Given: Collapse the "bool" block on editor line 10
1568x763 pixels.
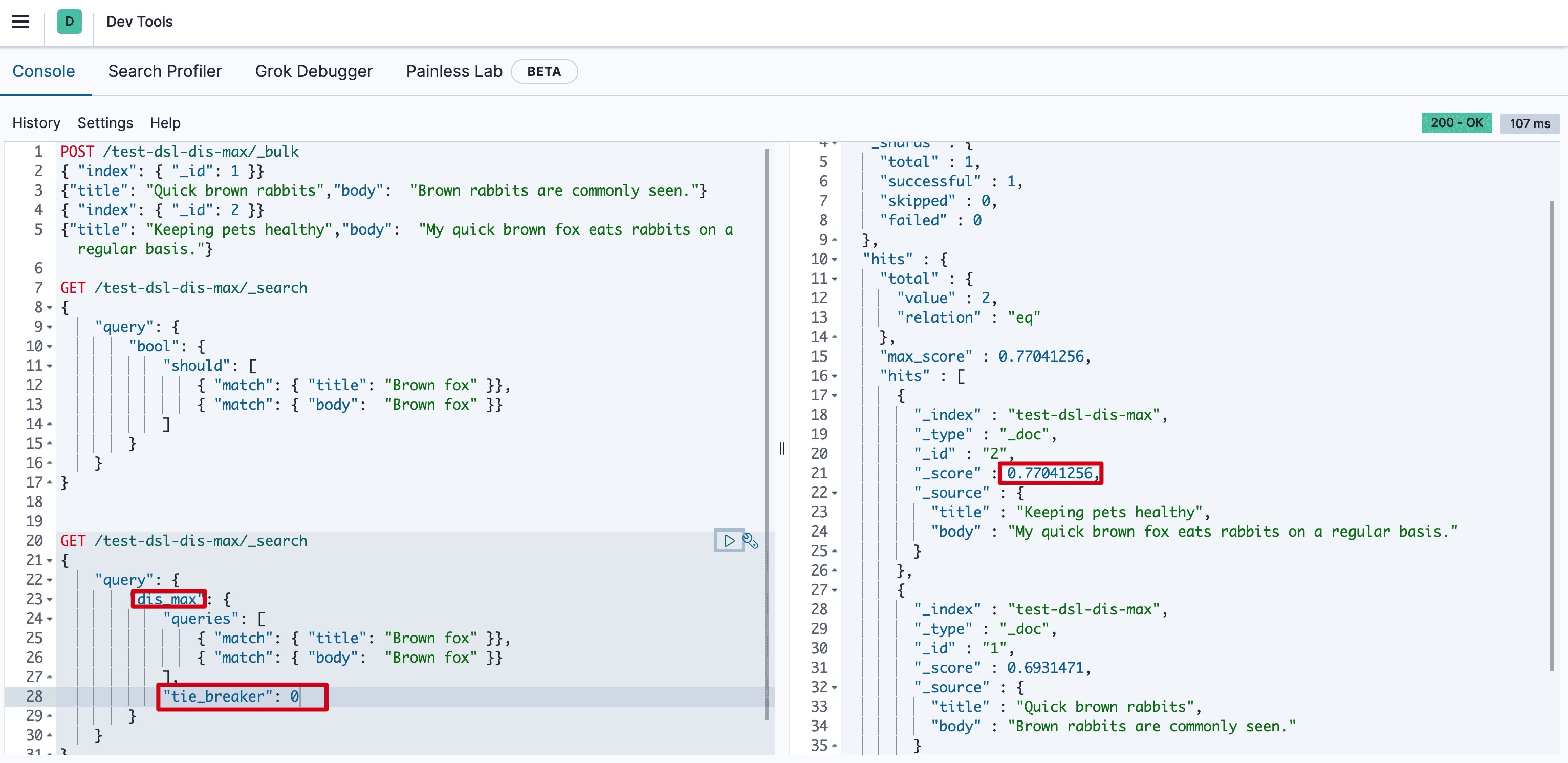Looking at the screenshot, I should tap(50, 347).
